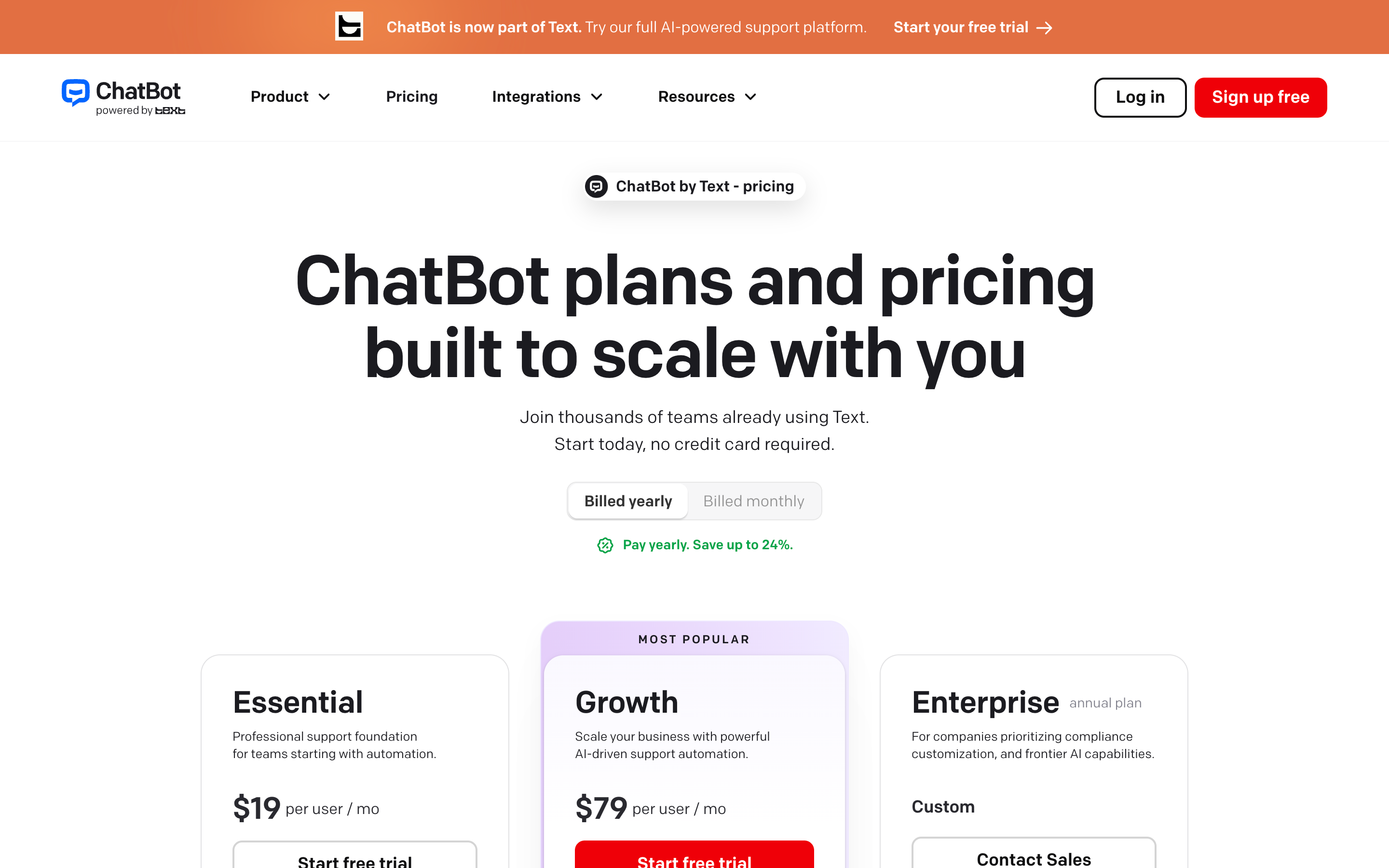
Task: Click Contact Sales for the Enterprise plan
Action: 1033,858
